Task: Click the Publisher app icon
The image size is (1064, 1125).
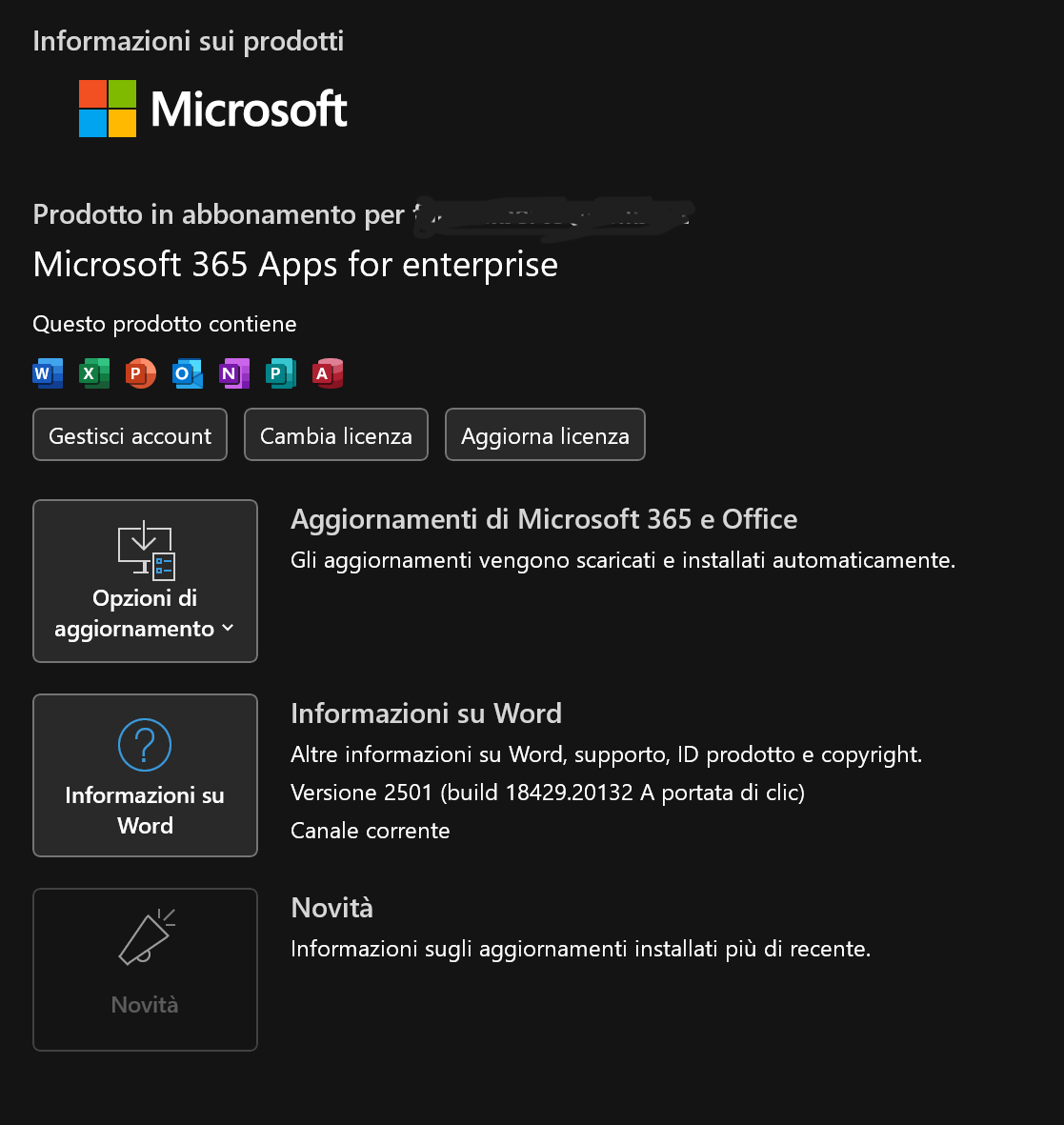Action: 281,373
